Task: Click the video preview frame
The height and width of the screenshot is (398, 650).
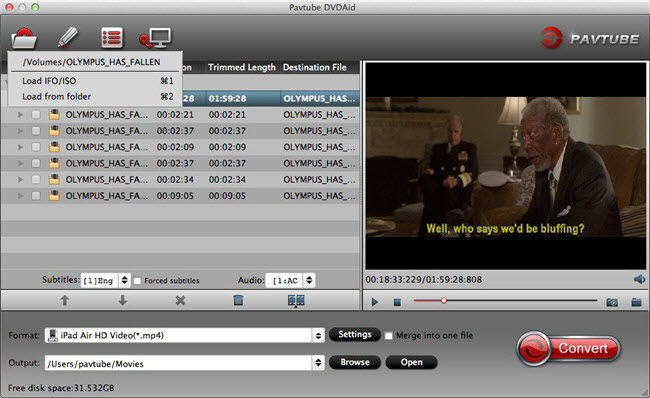Action: pyautogui.click(x=505, y=166)
